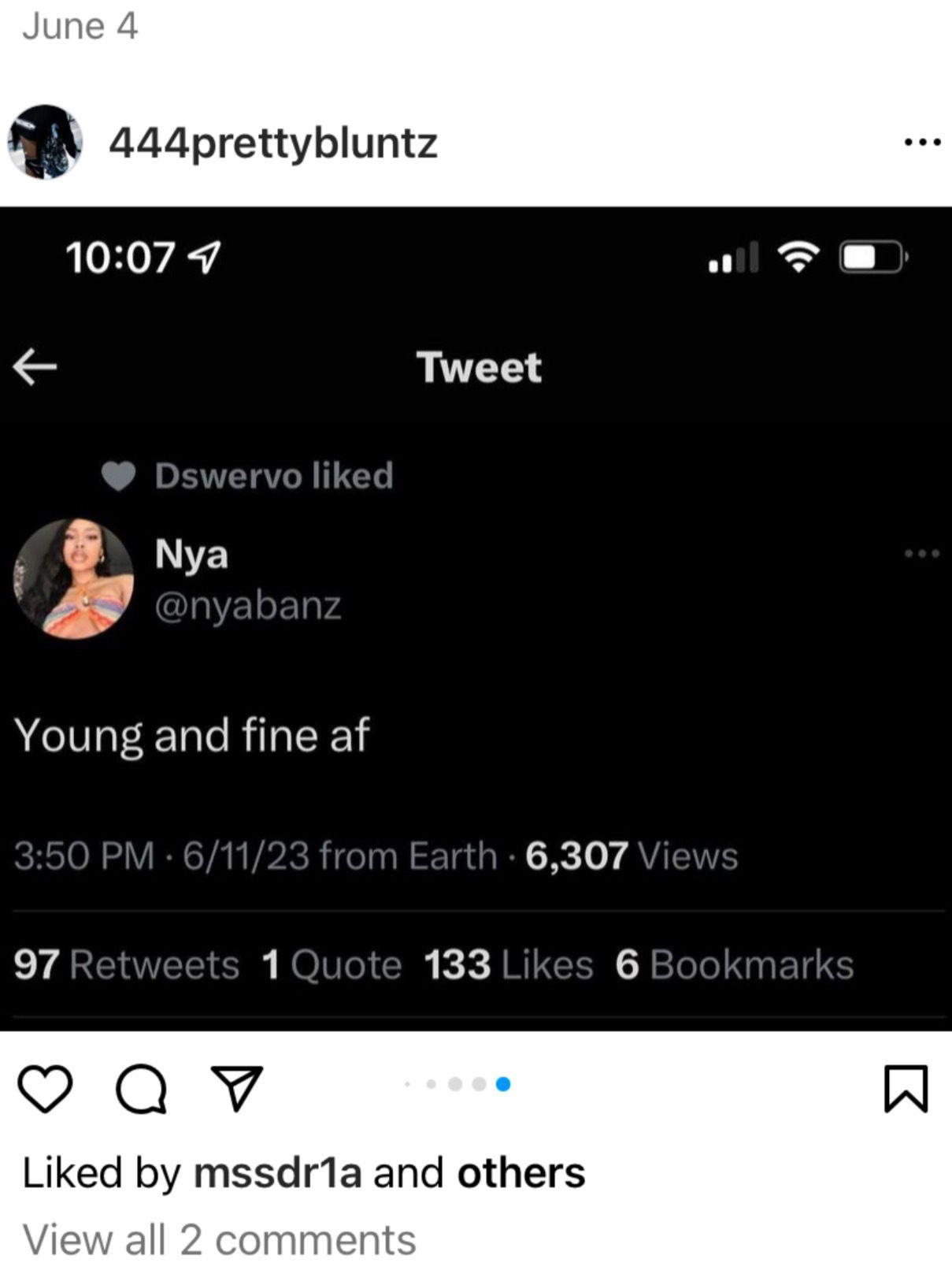
Task: Like the post with the heart icon
Action: point(45,1088)
